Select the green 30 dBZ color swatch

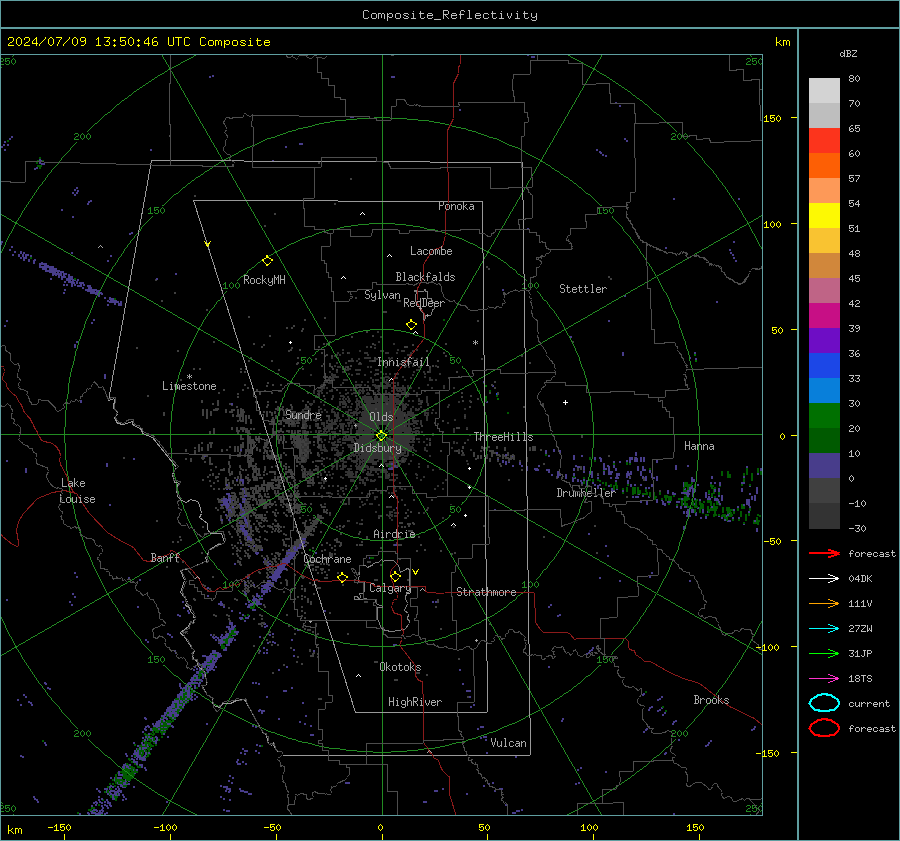(x=824, y=415)
